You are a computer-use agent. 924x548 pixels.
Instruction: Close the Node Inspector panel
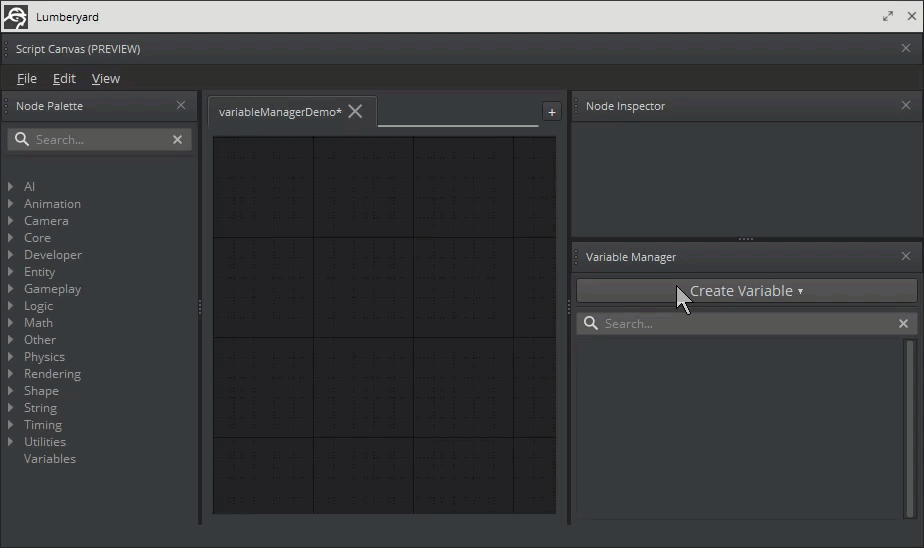905,105
